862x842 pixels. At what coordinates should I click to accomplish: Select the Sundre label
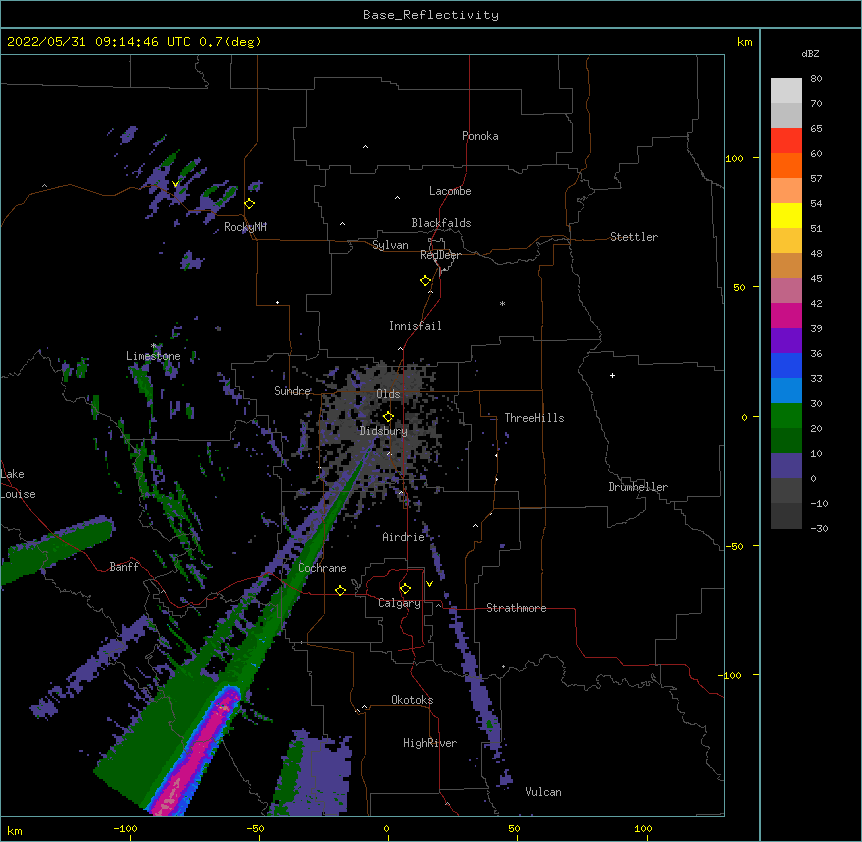tap(292, 391)
